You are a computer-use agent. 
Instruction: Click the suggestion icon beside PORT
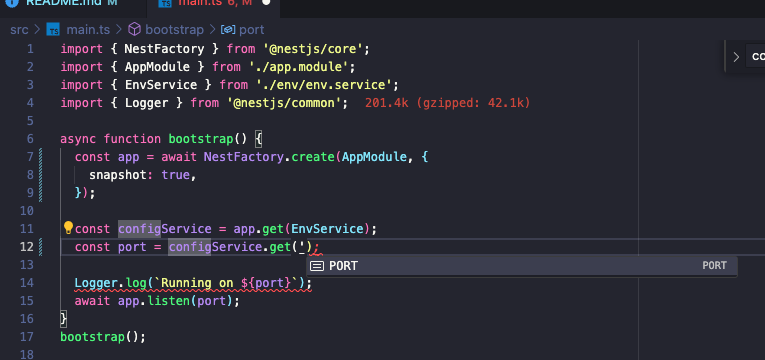[x=317, y=266]
